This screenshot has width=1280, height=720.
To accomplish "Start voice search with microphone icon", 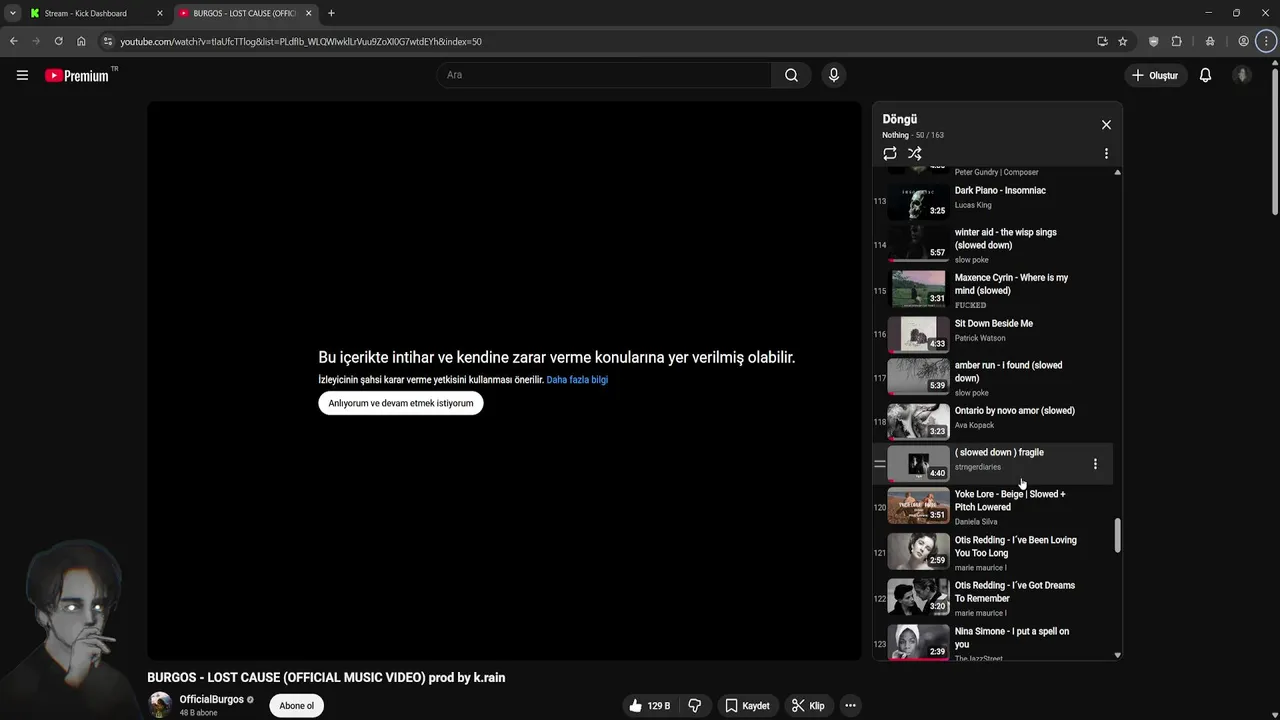I will pos(834,75).
